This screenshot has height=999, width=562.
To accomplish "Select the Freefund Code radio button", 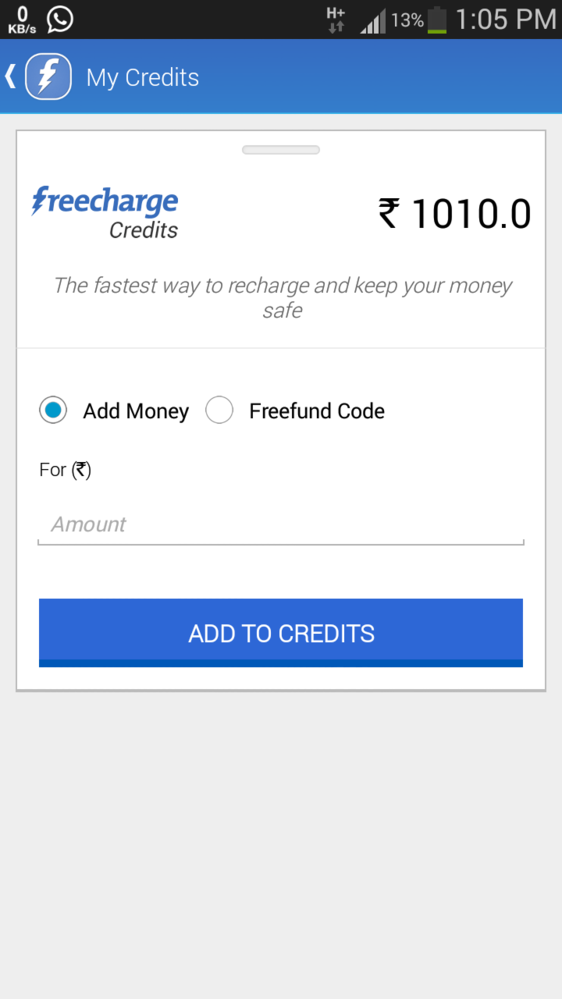I will click(x=219, y=410).
